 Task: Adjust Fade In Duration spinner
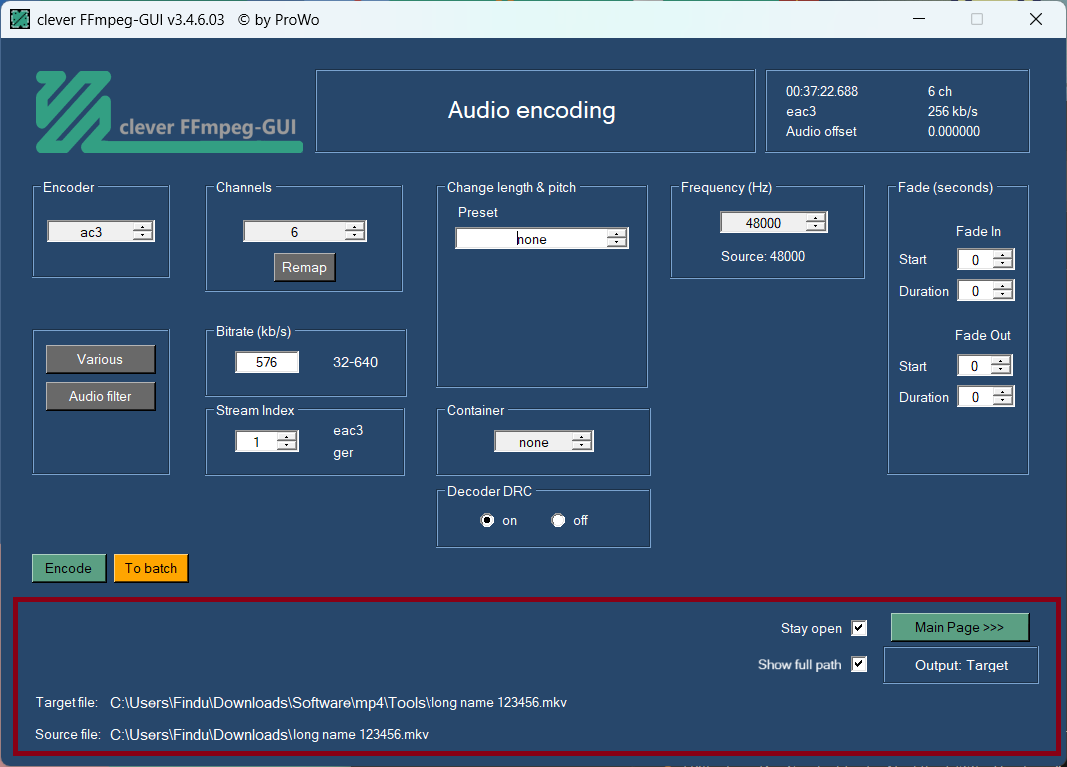(x=985, y=291)
